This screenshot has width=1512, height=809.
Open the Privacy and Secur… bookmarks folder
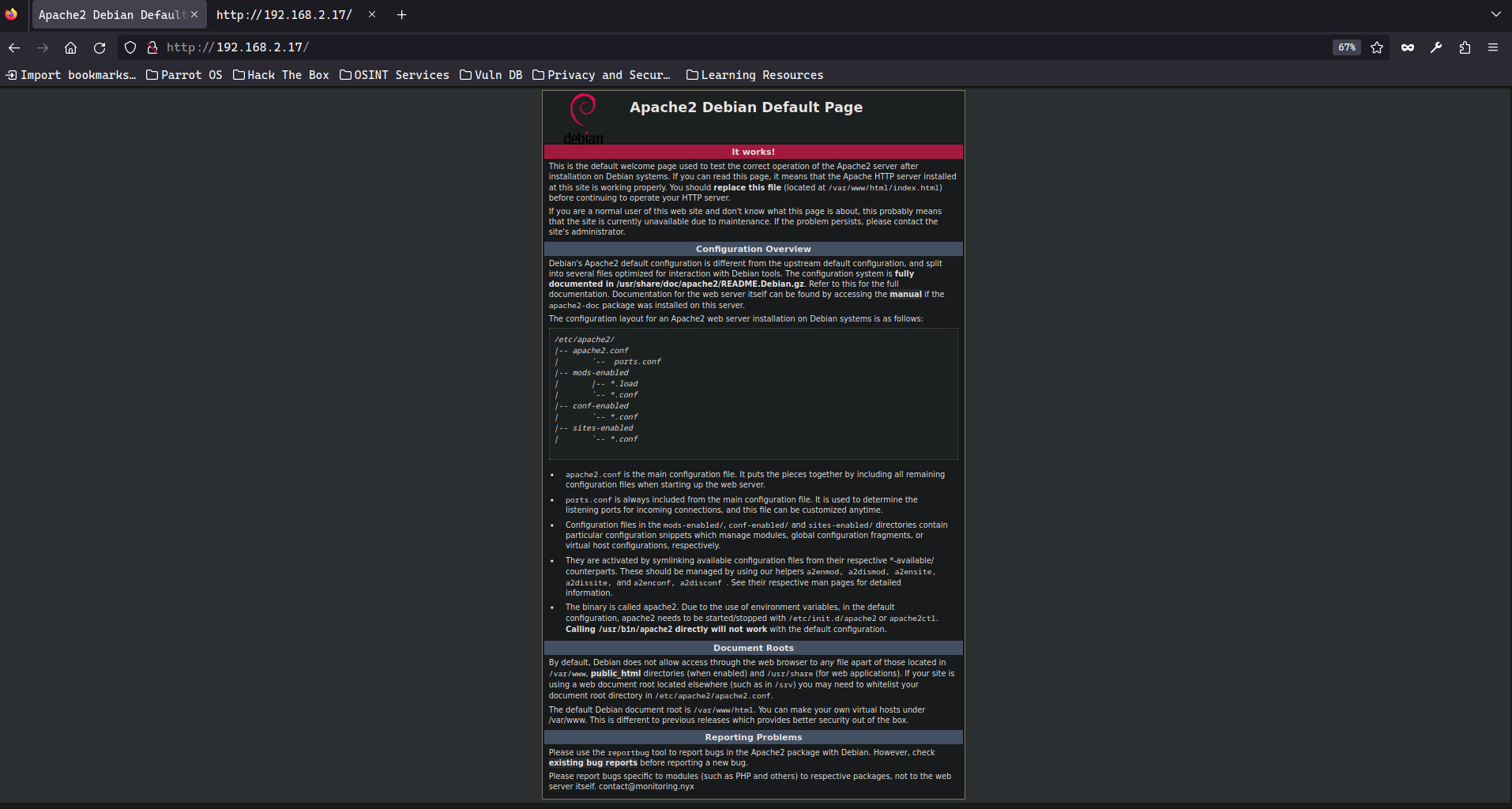click(602, 75)
